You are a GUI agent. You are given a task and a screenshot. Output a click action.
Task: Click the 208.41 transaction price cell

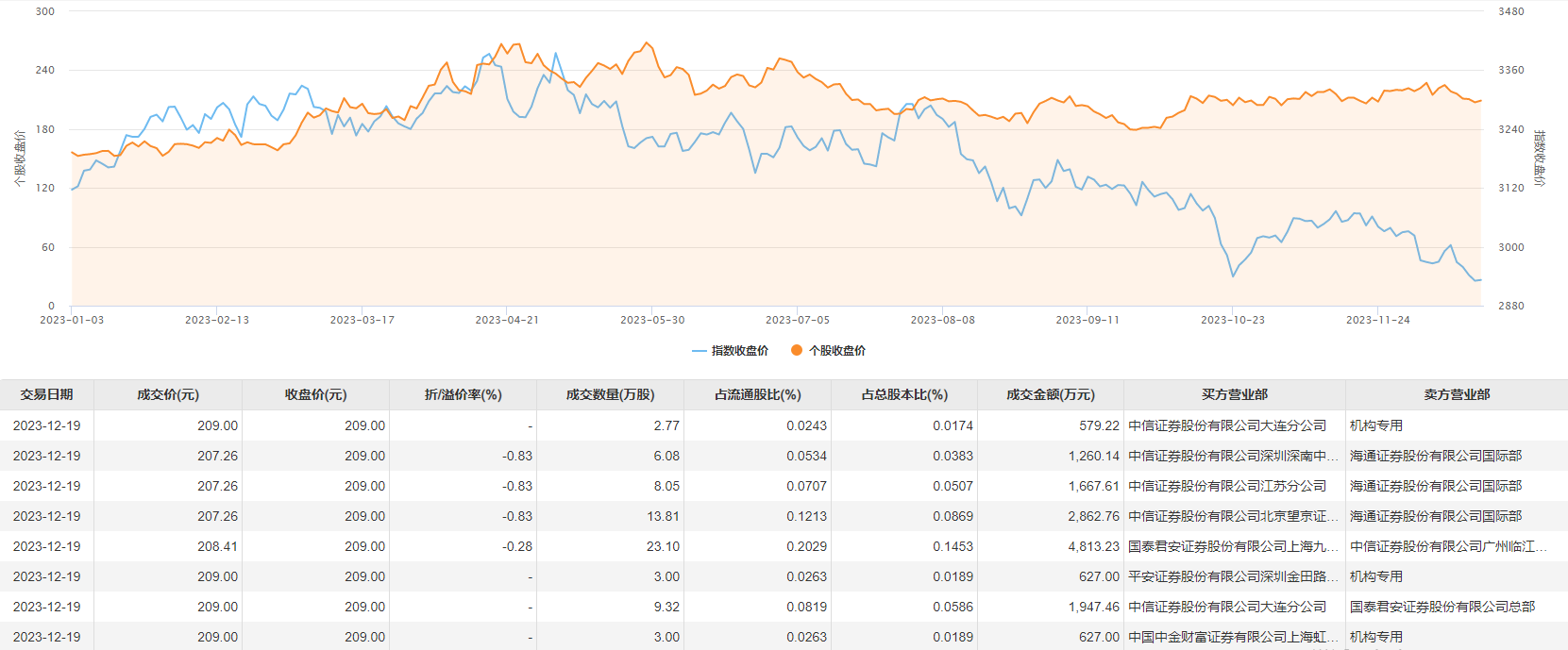[x=217, y=546]
